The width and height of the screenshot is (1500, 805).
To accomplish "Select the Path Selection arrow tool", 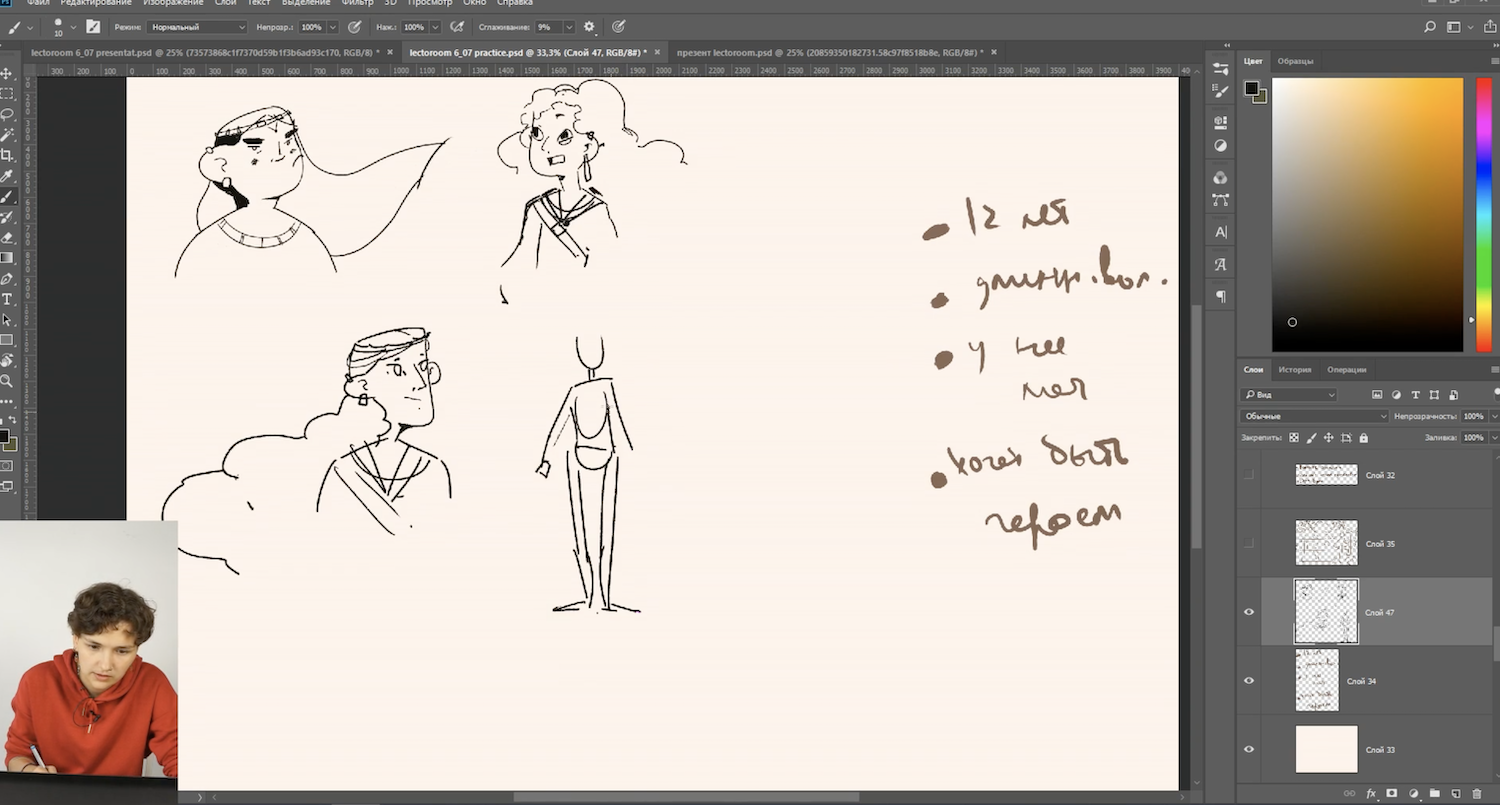I will 7,320.
